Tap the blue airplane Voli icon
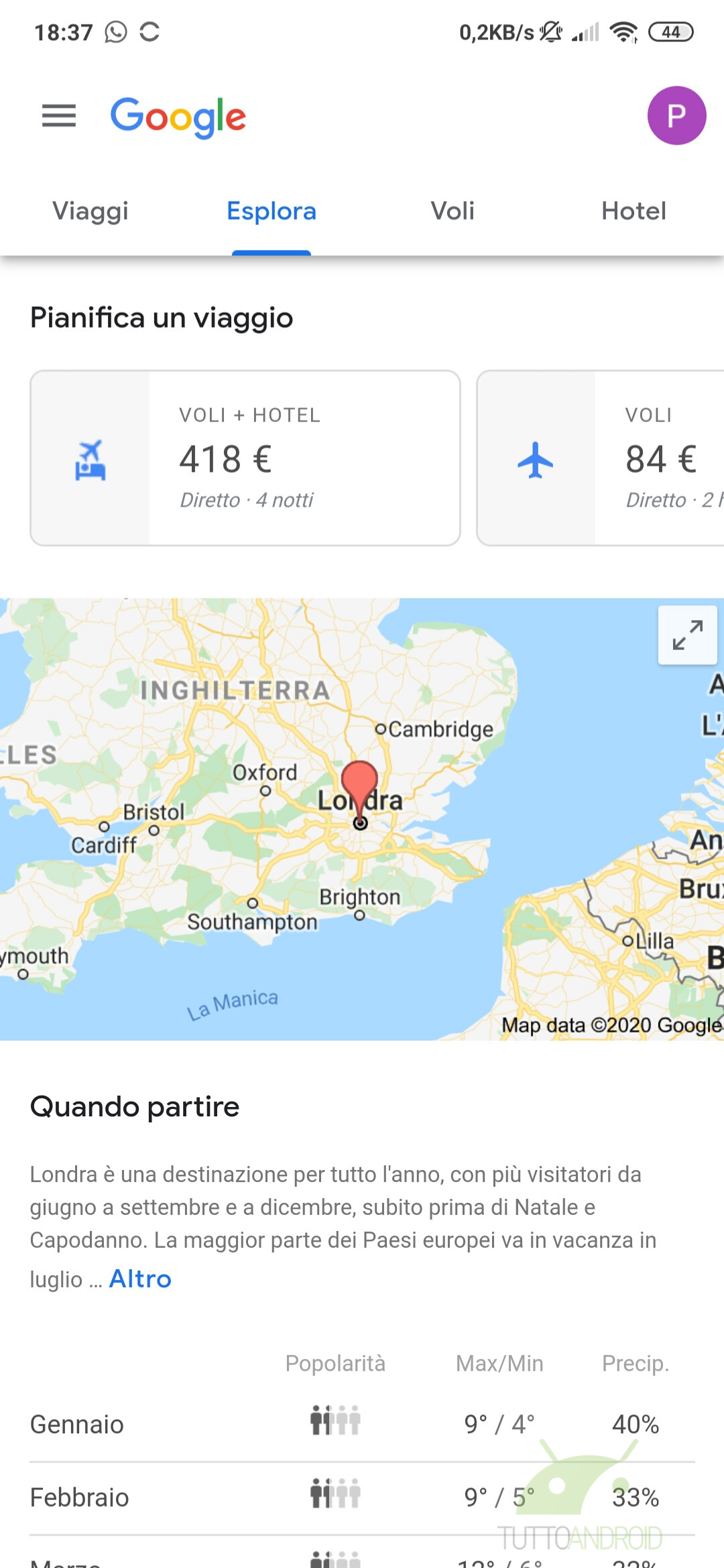The width and height of the screenshot is (724, 1568). click(x=536, y=460)
